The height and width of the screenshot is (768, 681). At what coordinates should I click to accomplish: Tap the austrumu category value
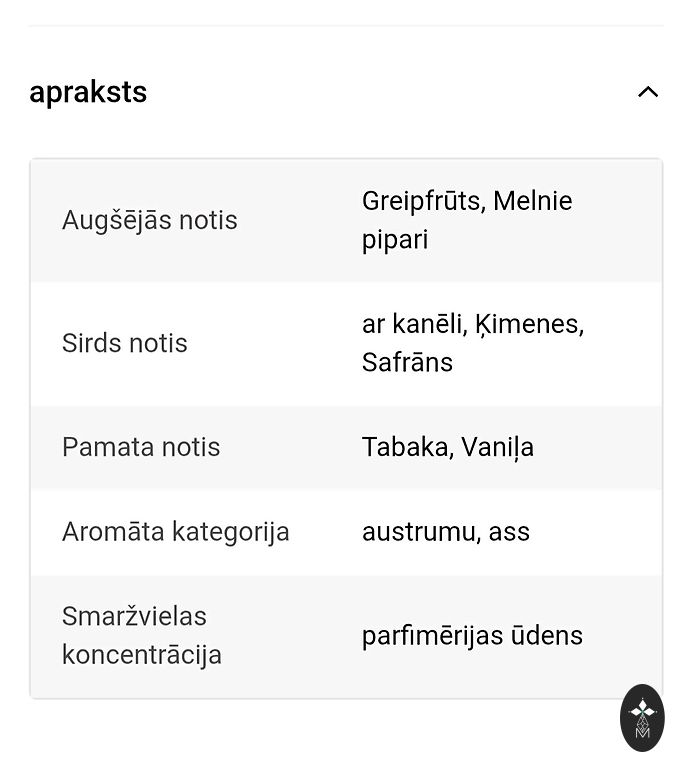click(421, 531)
